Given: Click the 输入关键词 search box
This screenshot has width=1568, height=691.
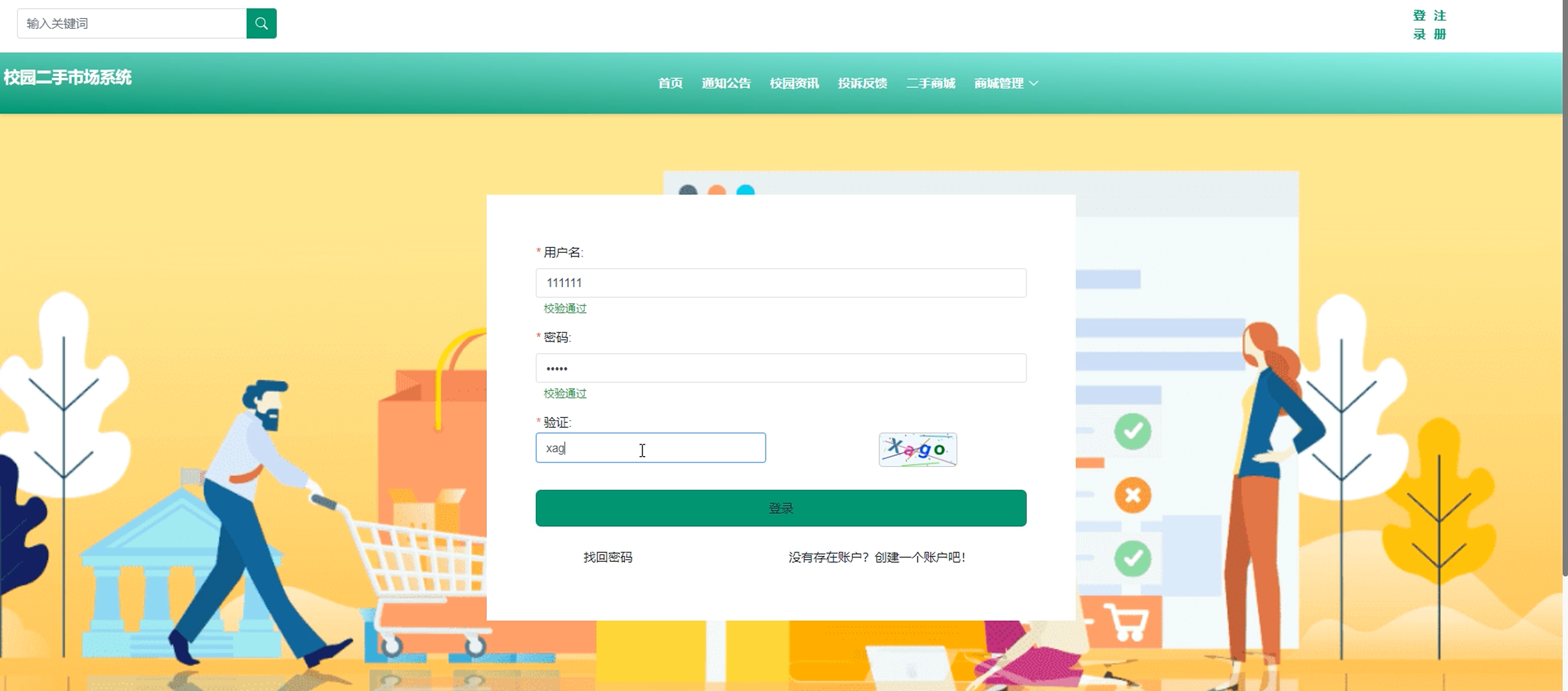Looking at the screenshot, I should pos(131,23).
